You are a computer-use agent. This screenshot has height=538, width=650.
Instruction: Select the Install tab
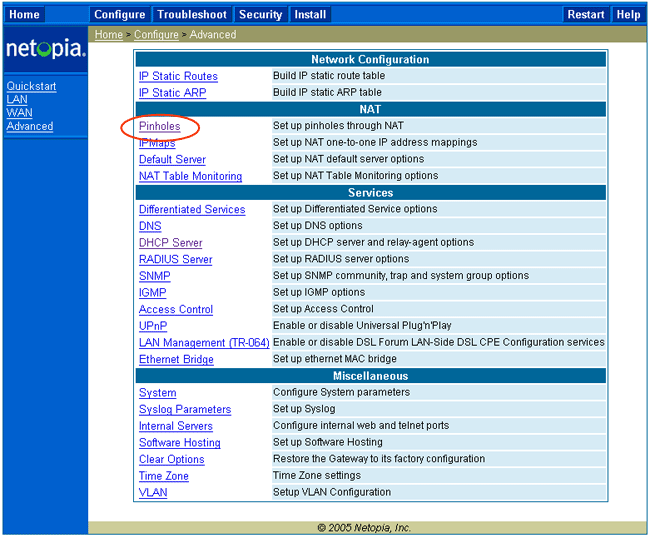[x=310, y=15]
